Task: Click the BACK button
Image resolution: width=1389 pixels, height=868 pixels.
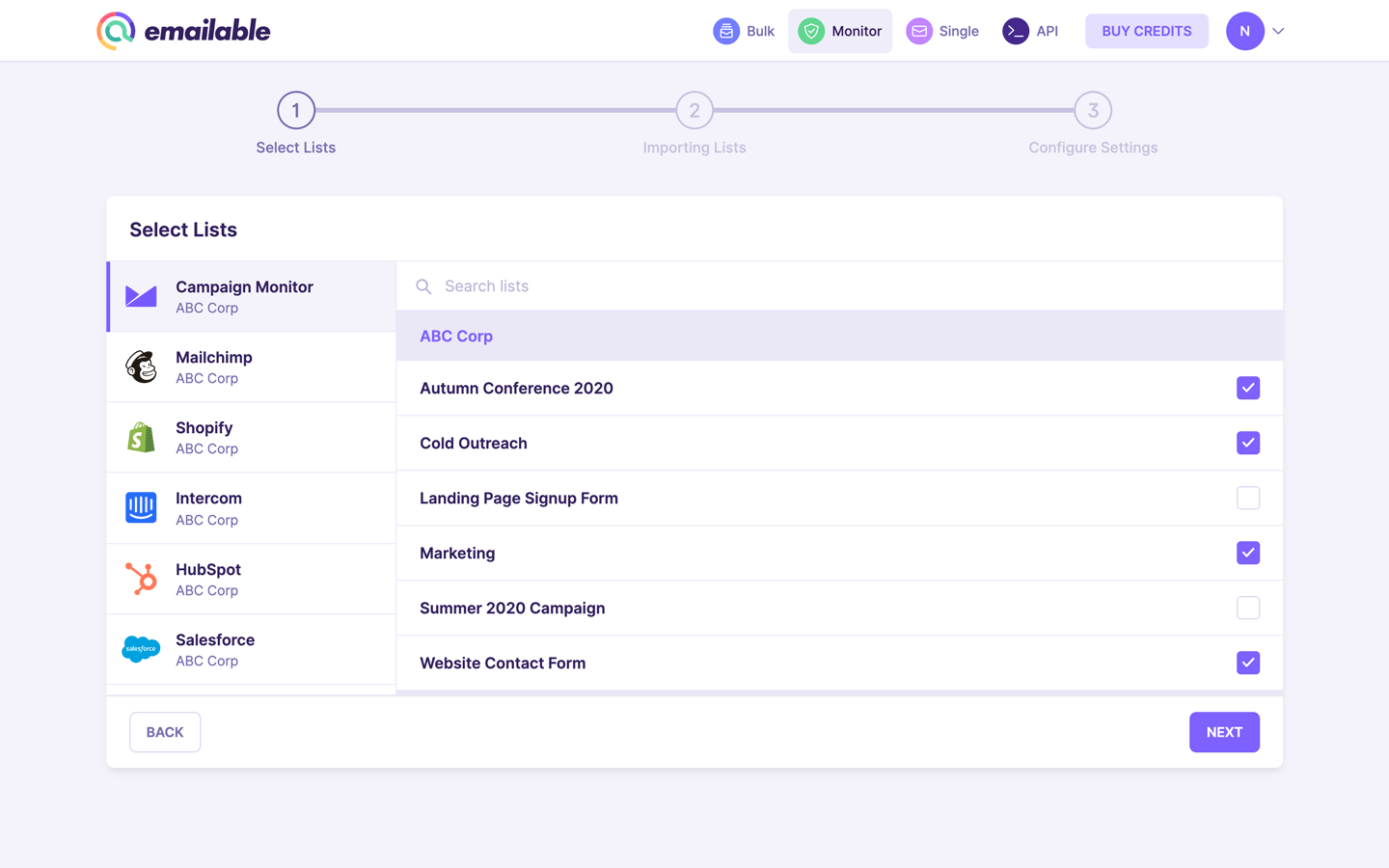Action: point(165,732)
